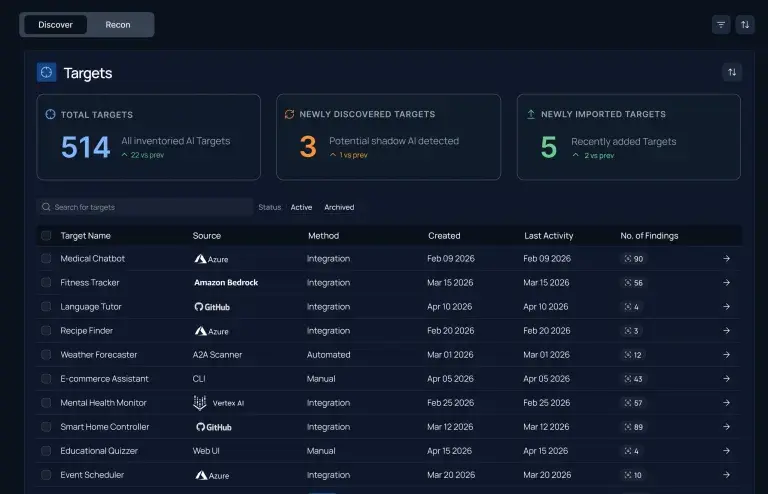Click the Azure logo in Recipe Finder row
Image resolution: width=768 pixels, height=494 pixels.
211,331
